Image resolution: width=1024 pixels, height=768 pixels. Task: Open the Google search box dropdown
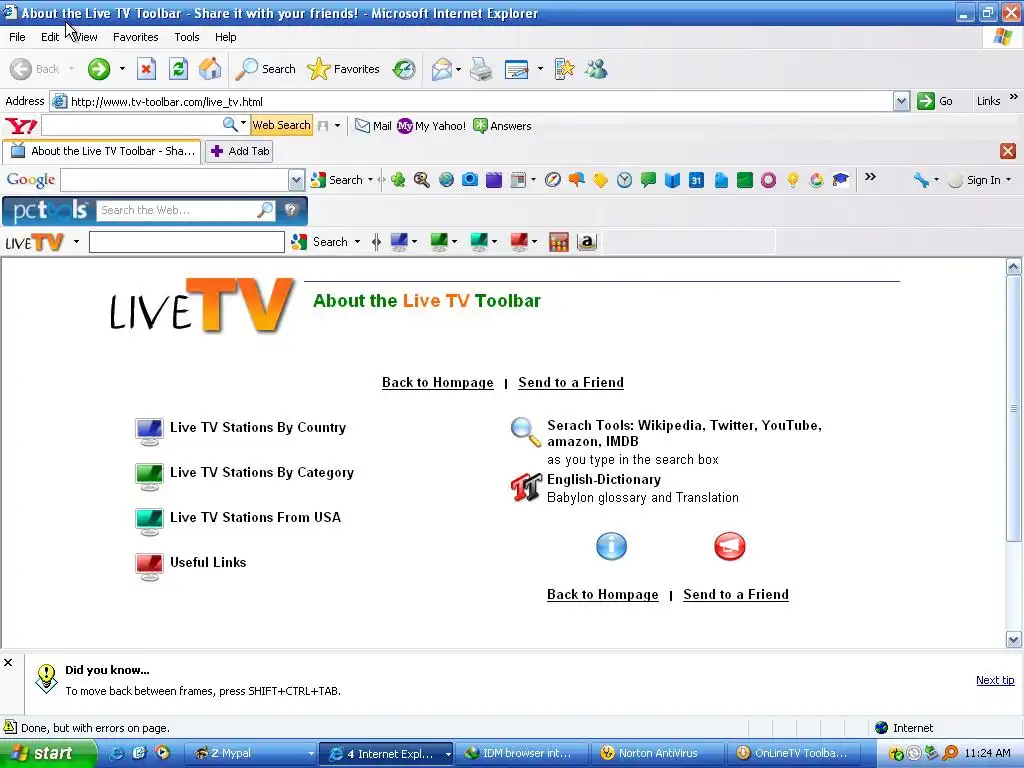[296, 180]
